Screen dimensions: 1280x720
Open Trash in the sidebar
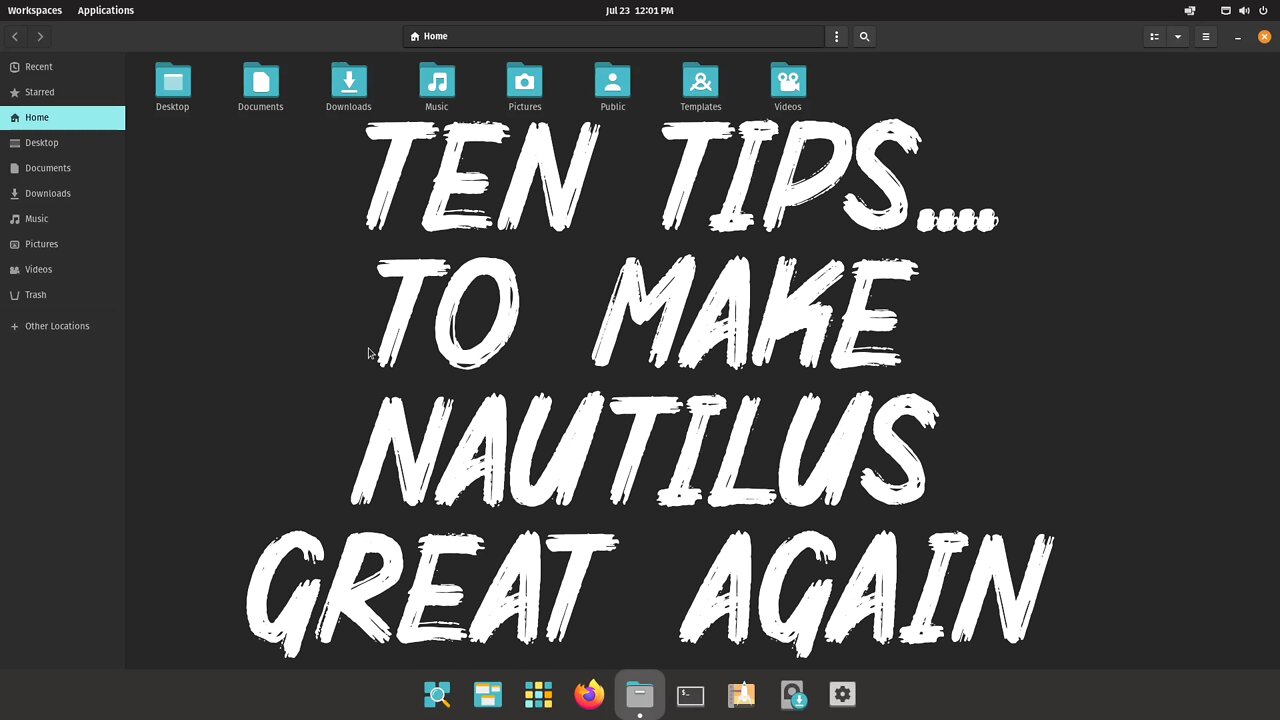click(62, 295)
